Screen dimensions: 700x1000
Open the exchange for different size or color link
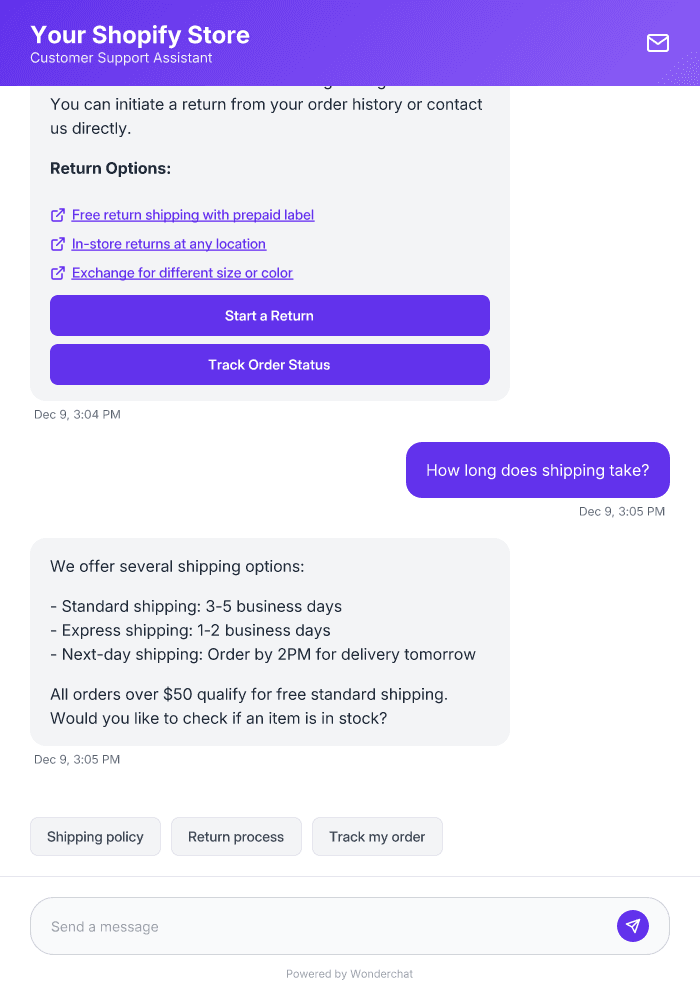click(181, 273)
